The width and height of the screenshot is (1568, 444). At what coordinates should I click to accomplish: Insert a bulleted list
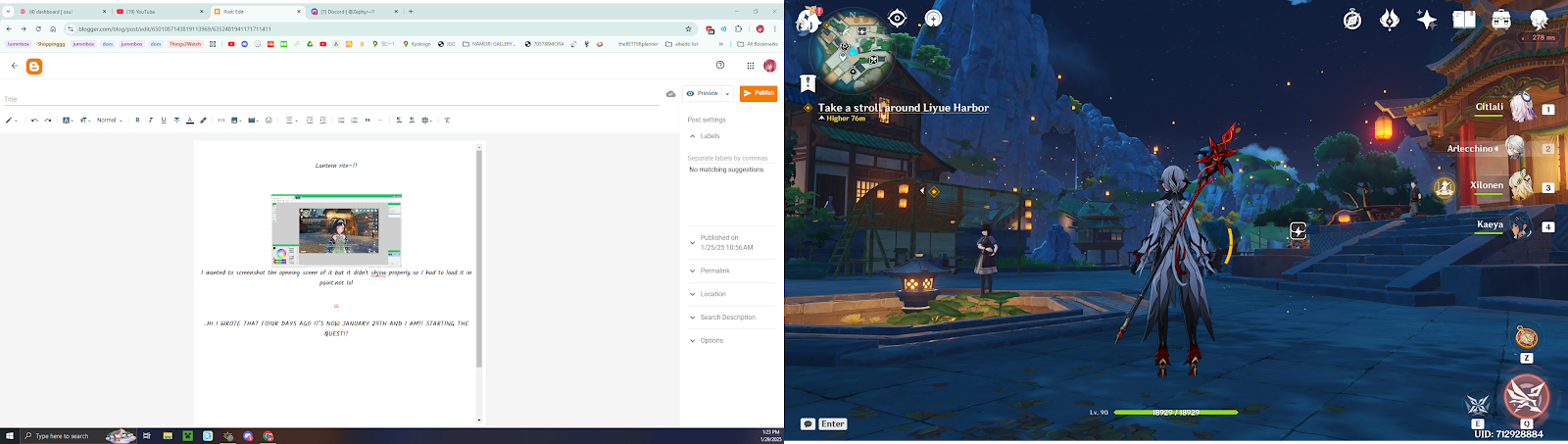341,121
